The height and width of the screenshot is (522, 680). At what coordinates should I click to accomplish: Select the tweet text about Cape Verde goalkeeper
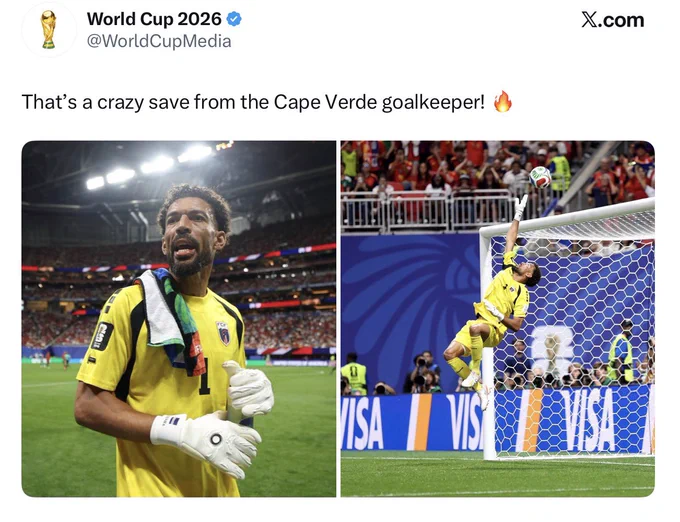click(x=253, y=102)
